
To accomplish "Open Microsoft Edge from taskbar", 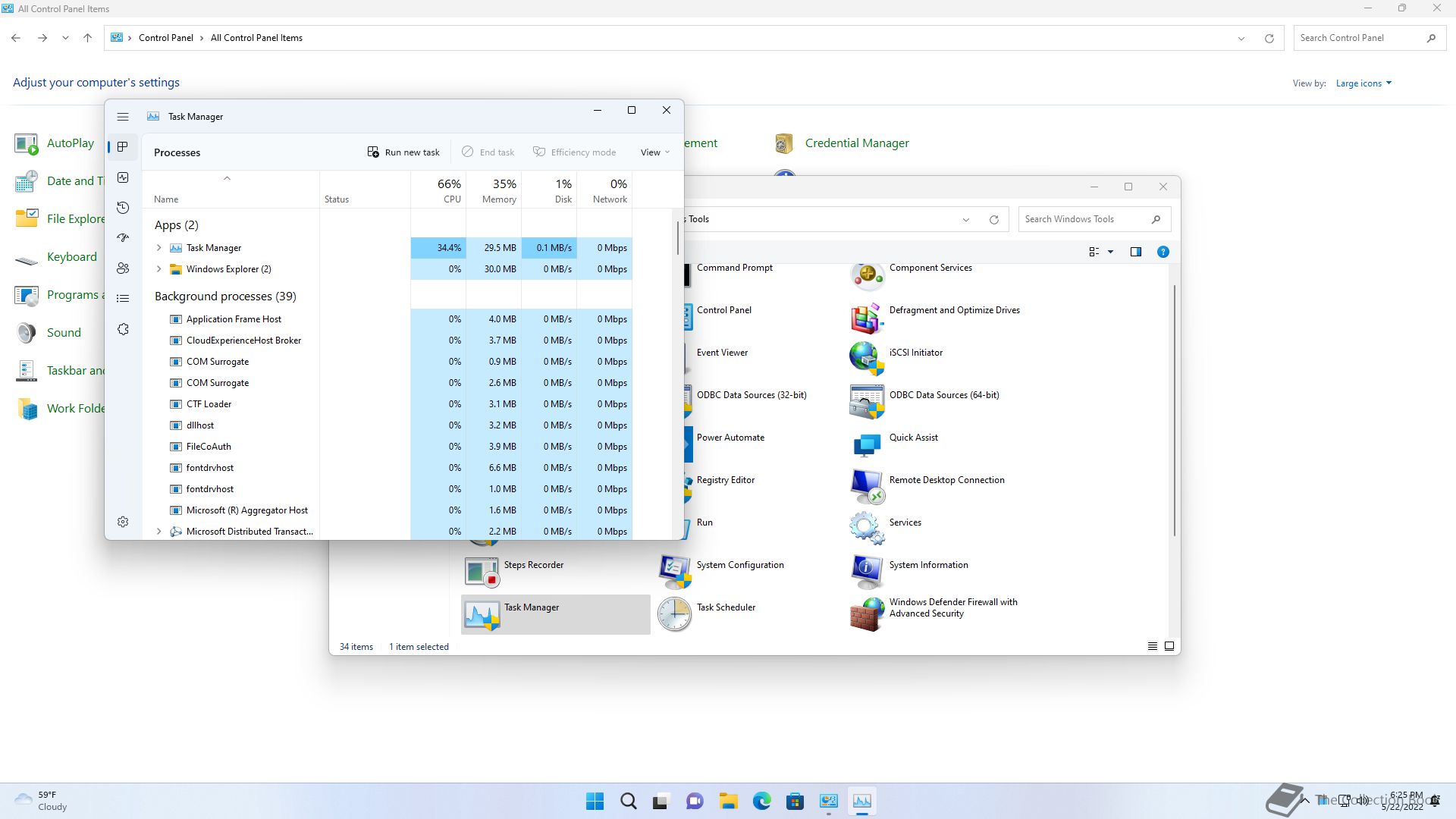I will pos(761,802).
